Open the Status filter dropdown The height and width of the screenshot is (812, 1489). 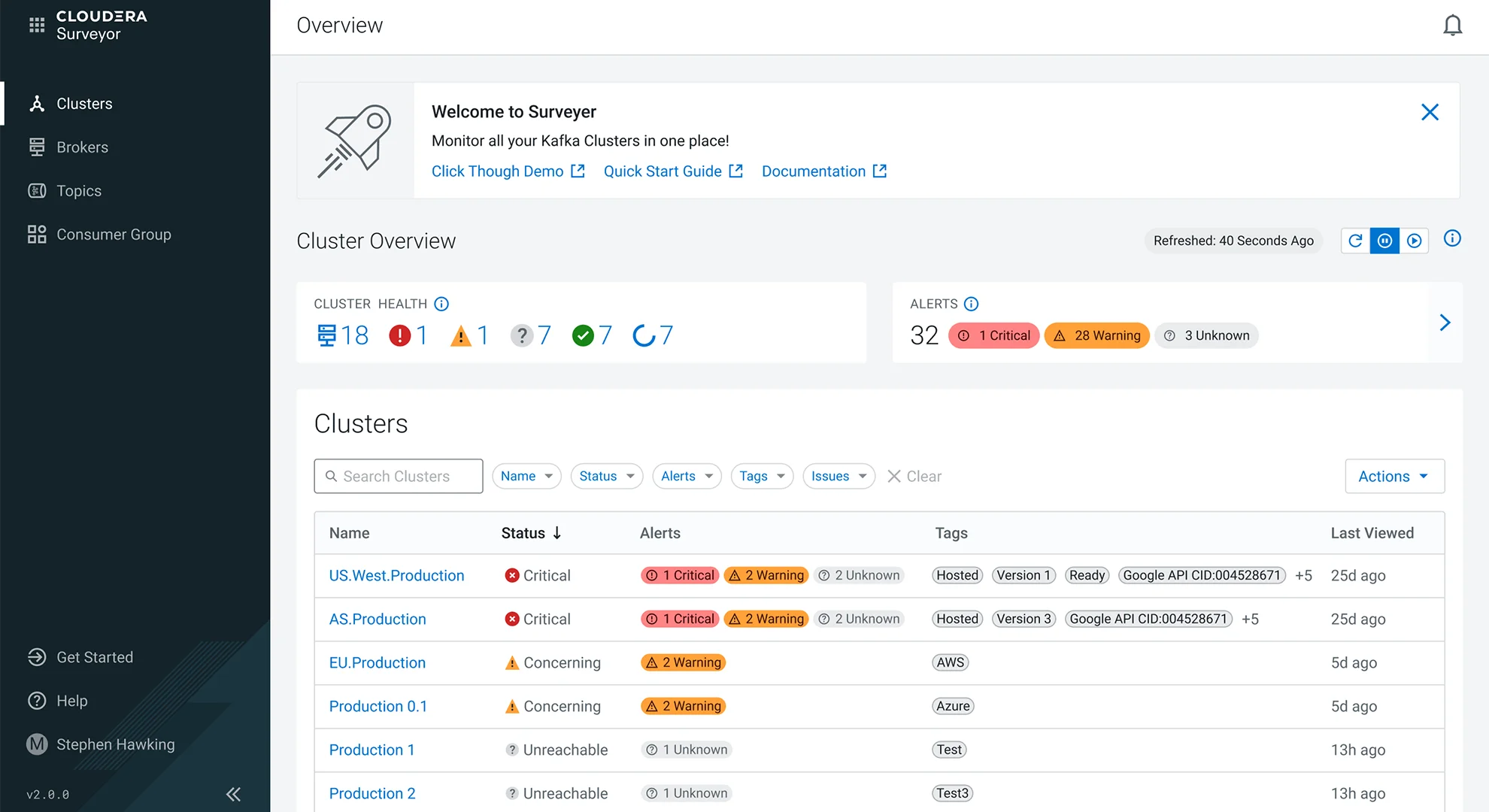(x=606, y=476)
